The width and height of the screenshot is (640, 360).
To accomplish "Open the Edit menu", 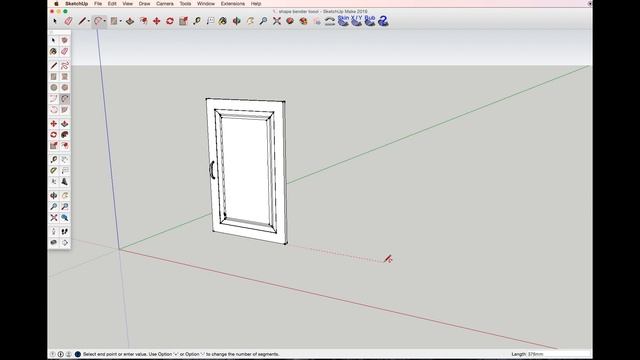I will tap(112, 3).
